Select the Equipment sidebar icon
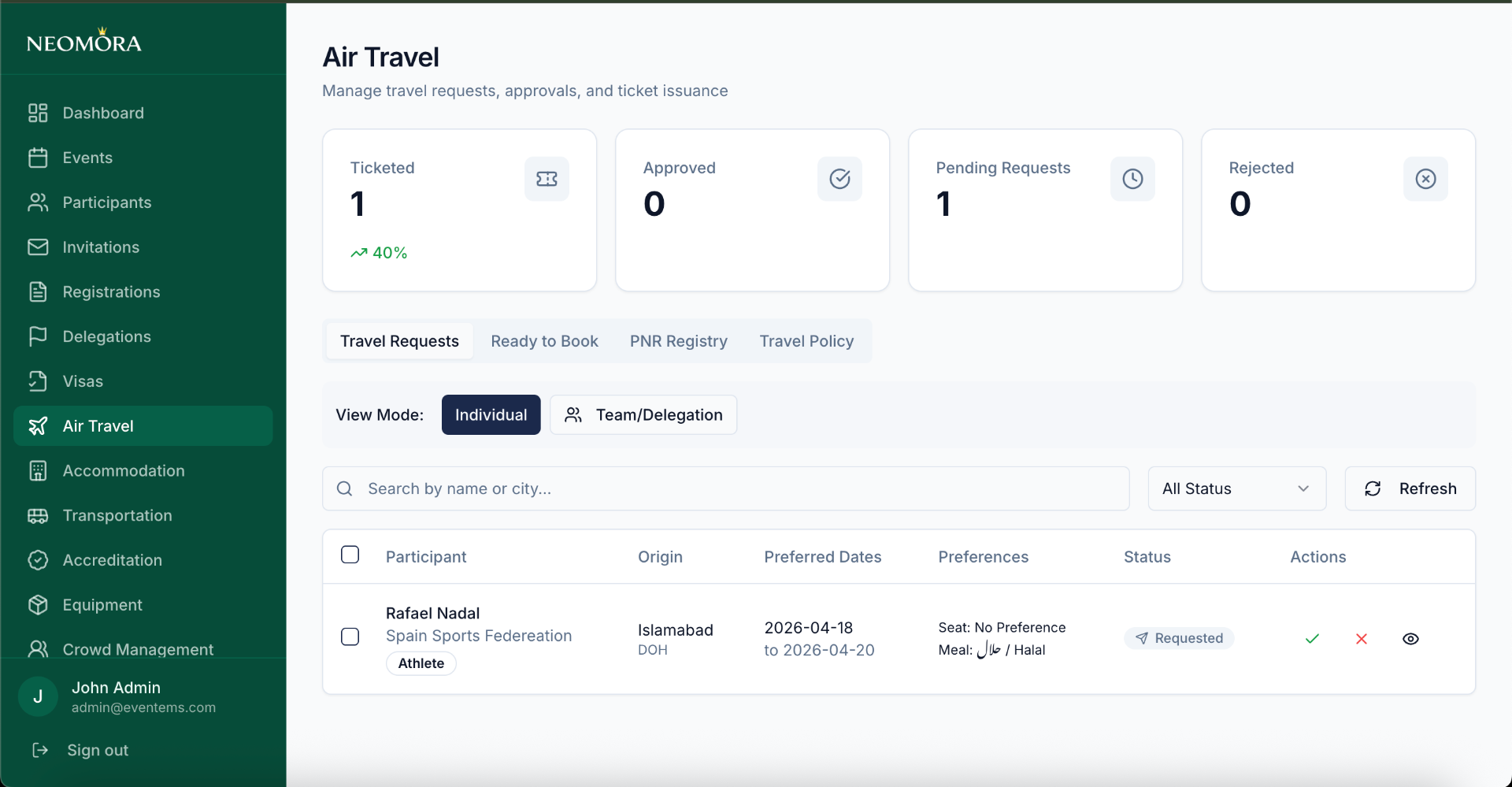The height and width of the screenshot is (787, 1512). (x=38, y=605)
